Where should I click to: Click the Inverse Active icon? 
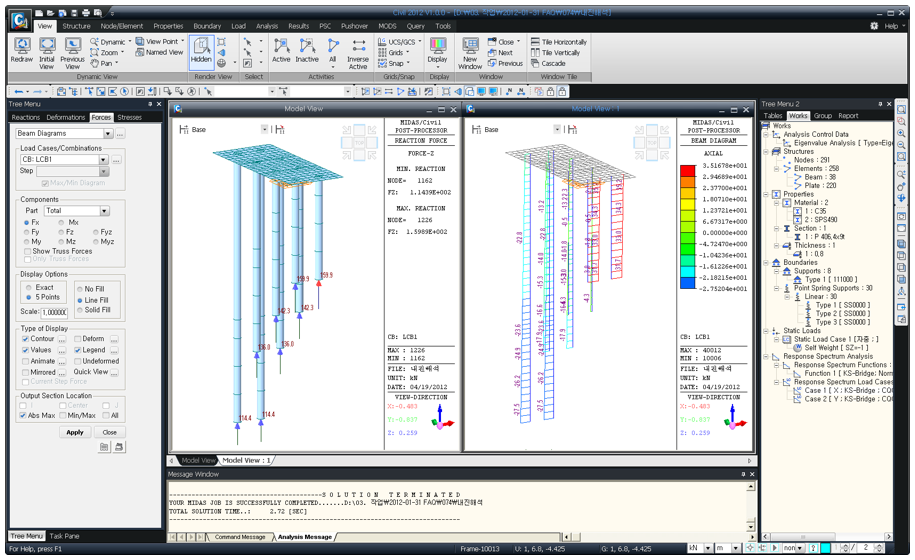coord(358,54)
